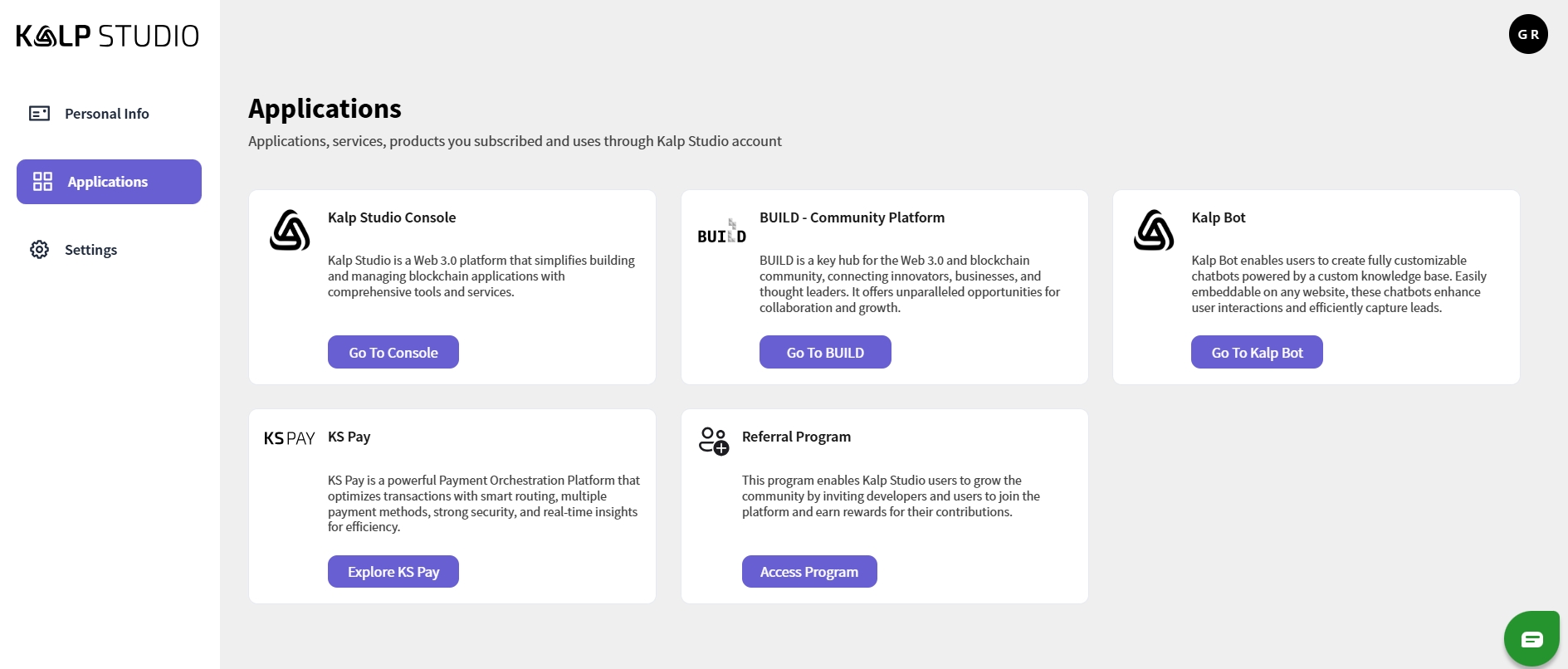Click the Kalp Studio logo
This screenshot has width=1568, height=669.
click(108, 36)
